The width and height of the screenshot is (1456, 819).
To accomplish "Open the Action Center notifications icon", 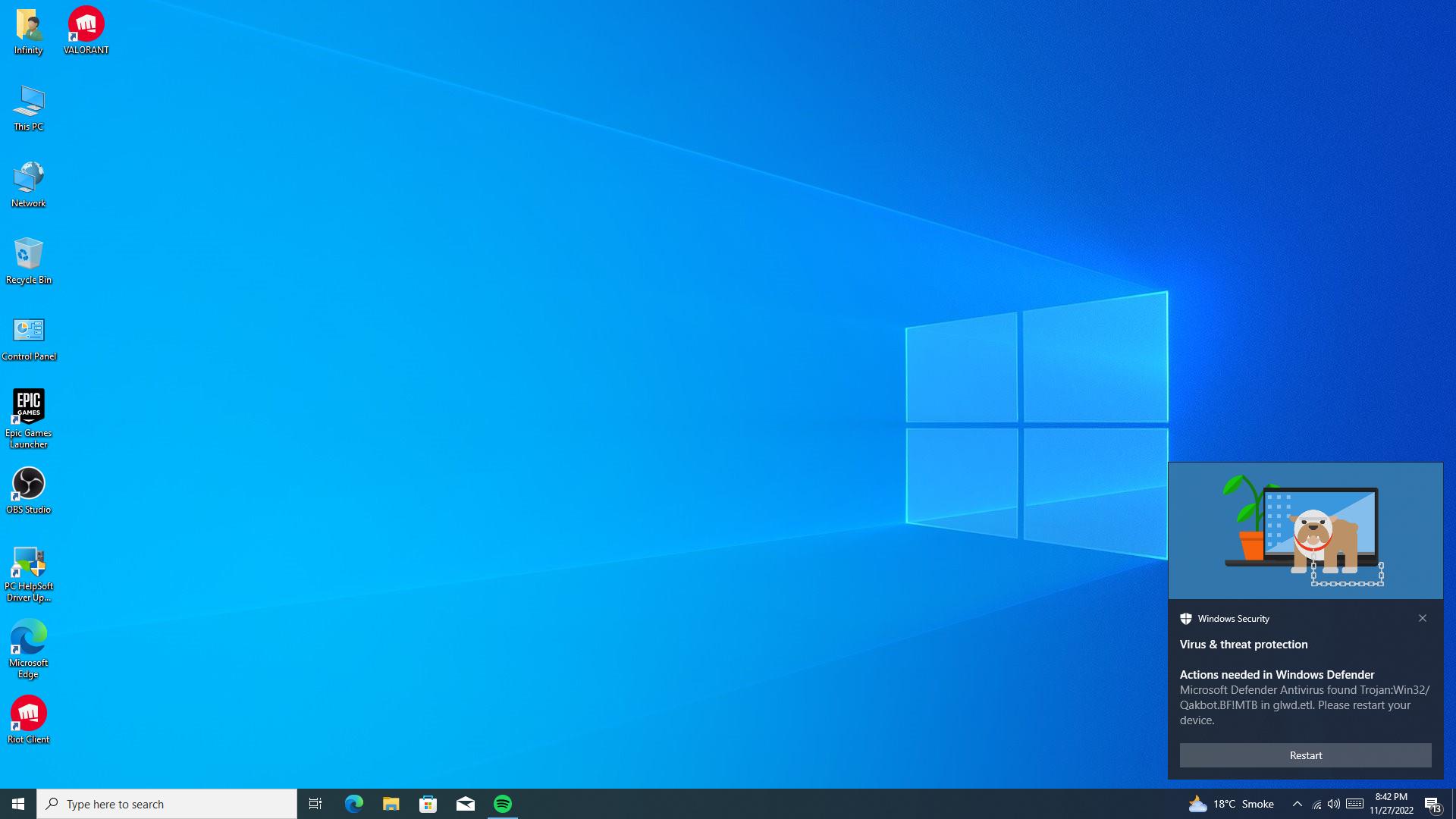I will point(1432,804).
